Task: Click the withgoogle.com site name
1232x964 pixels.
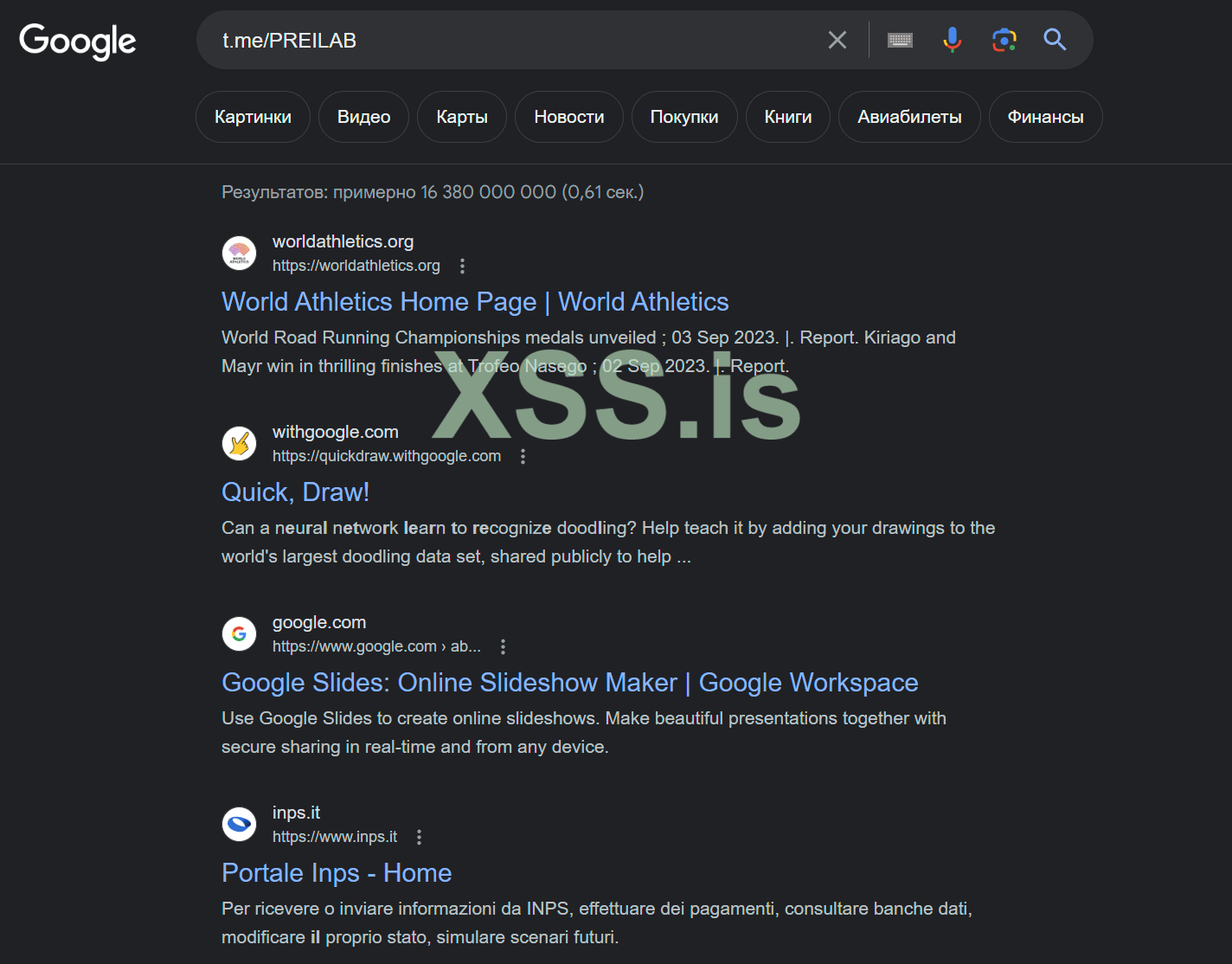Action: (336, 432)
